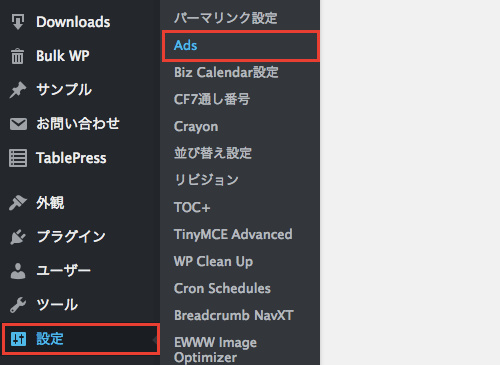Click the plug icon for プラグイン
The width and height of the screenshot is (500, 365).
pyautogui.click(x=18, y=237)
